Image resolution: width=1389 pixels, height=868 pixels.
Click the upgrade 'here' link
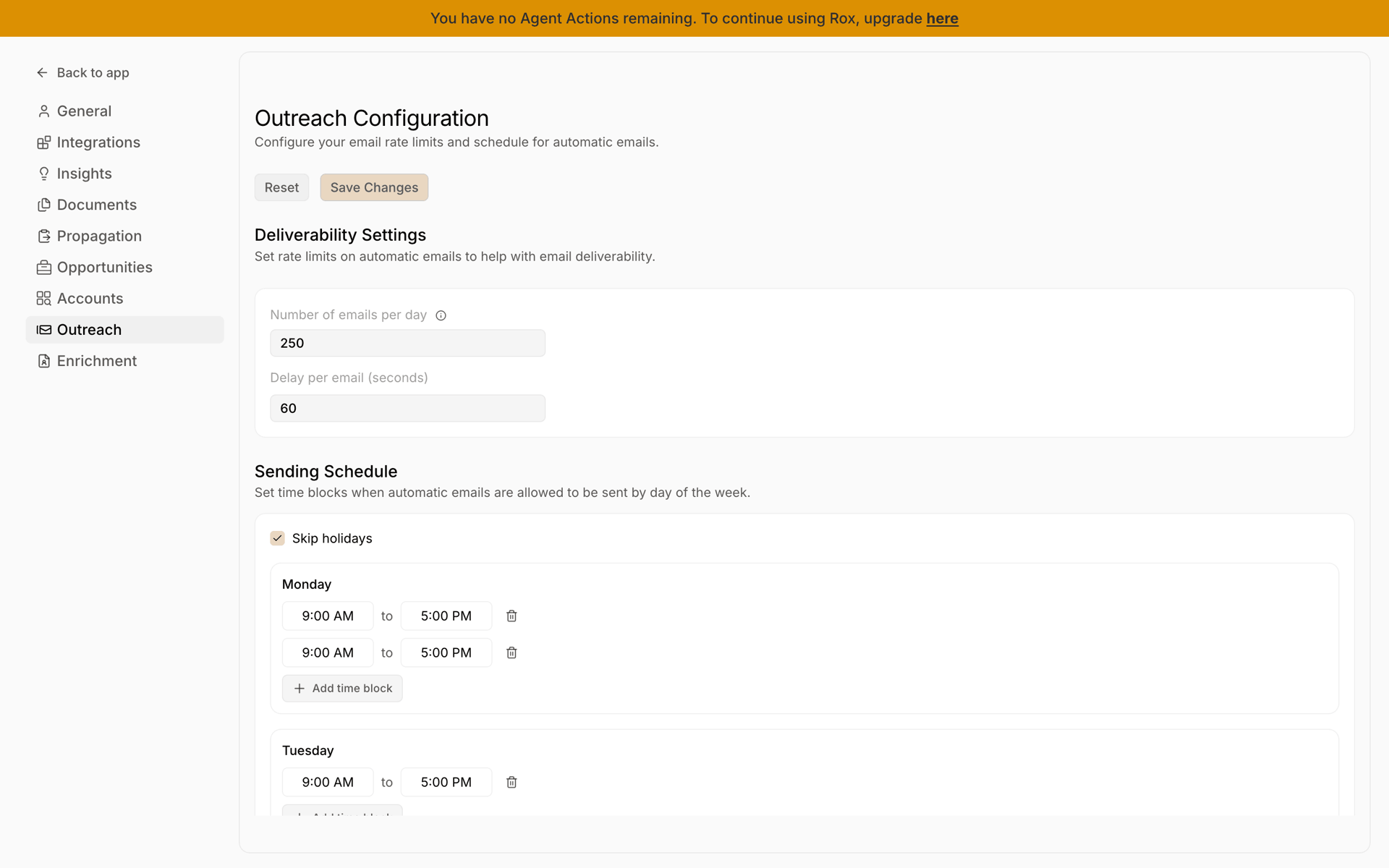coord(942,18)
